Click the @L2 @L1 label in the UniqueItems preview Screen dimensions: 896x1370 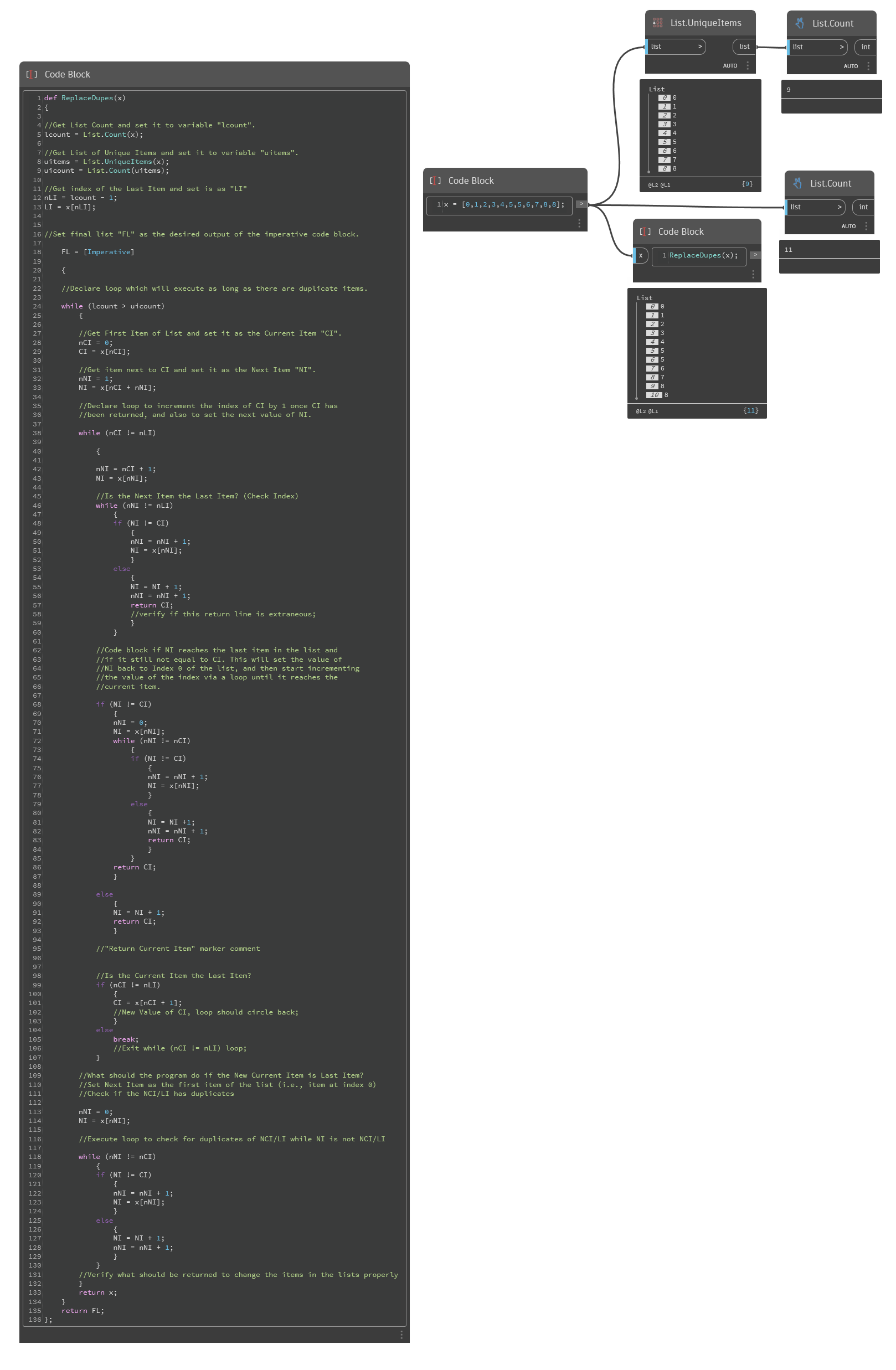coord(660,185)
